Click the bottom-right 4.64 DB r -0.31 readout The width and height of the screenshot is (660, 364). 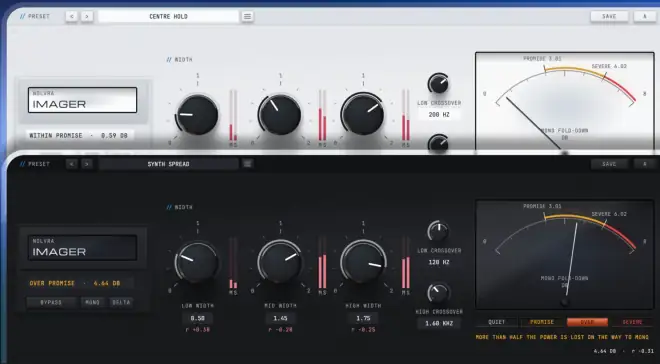(623, 351)
